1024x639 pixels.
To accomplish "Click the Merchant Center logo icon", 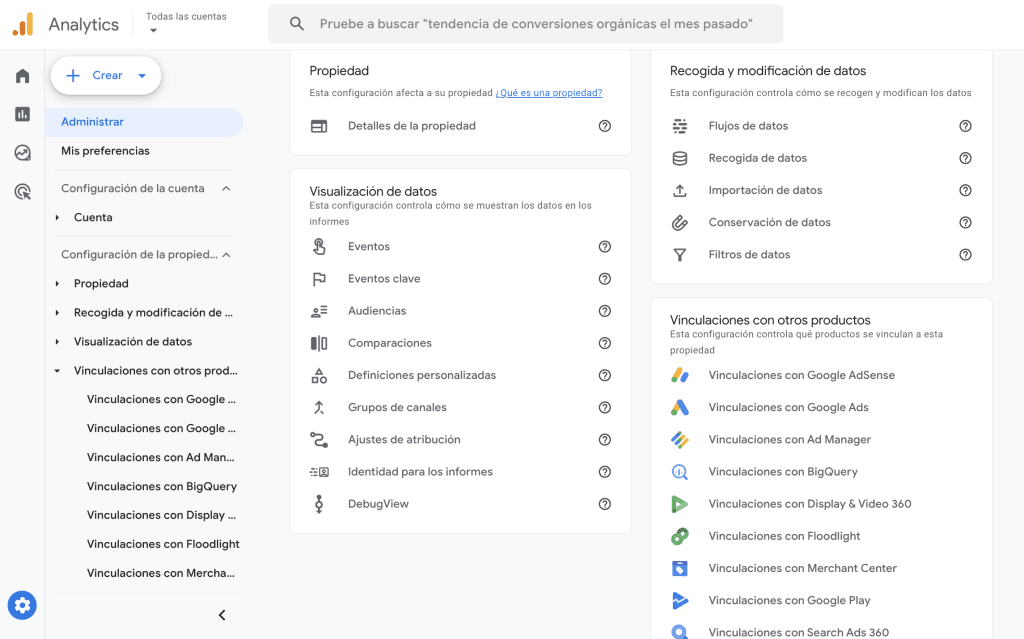I will click(680, 568).
